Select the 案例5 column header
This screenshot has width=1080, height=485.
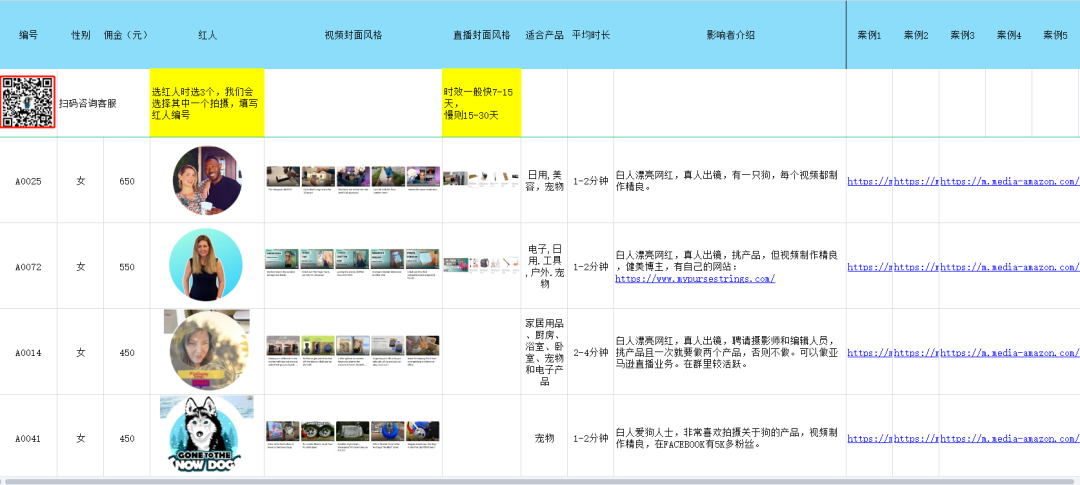[x=1055, y=35]
